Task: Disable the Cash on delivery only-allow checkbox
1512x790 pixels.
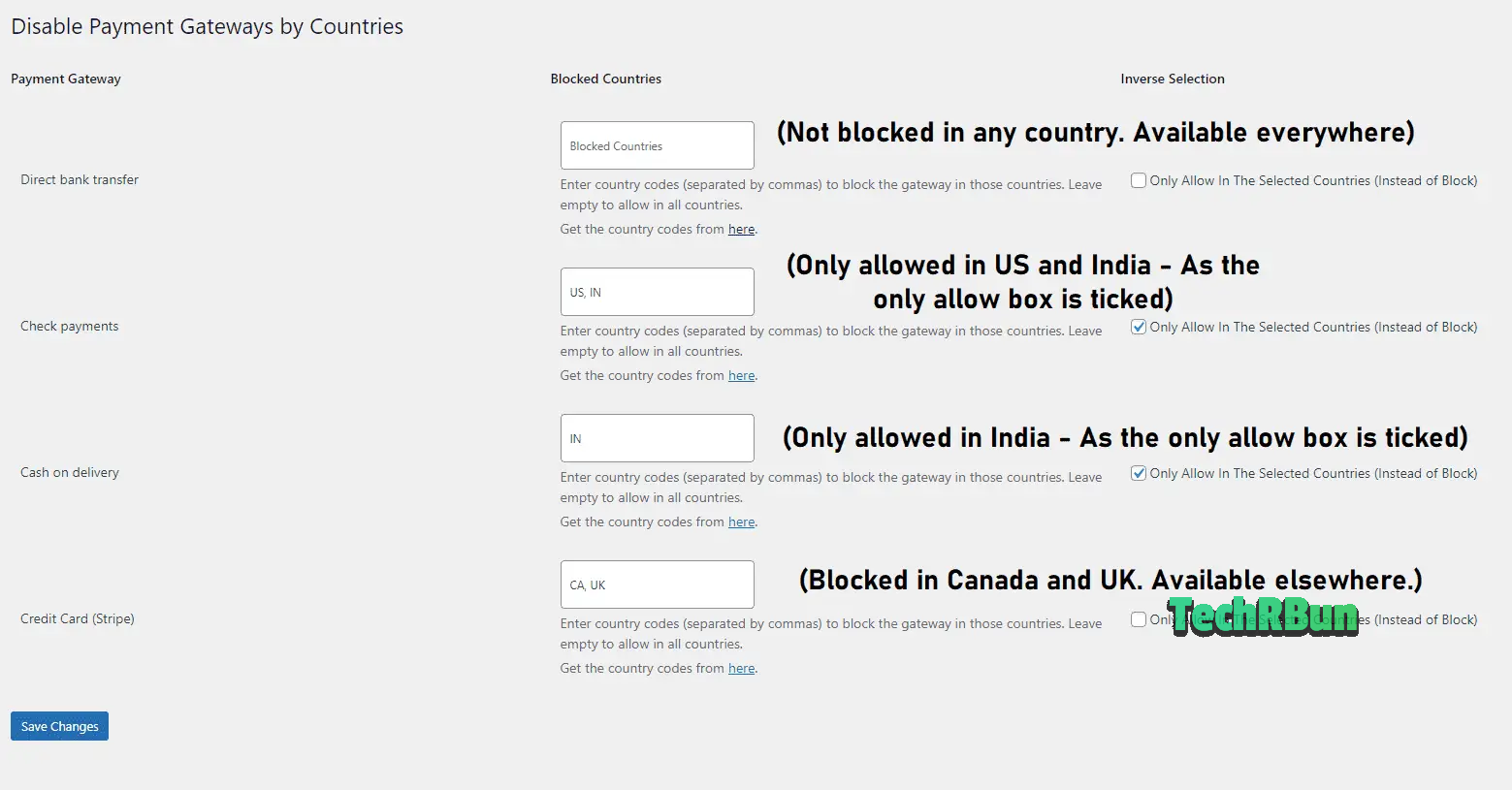Action: (1139, 473)
